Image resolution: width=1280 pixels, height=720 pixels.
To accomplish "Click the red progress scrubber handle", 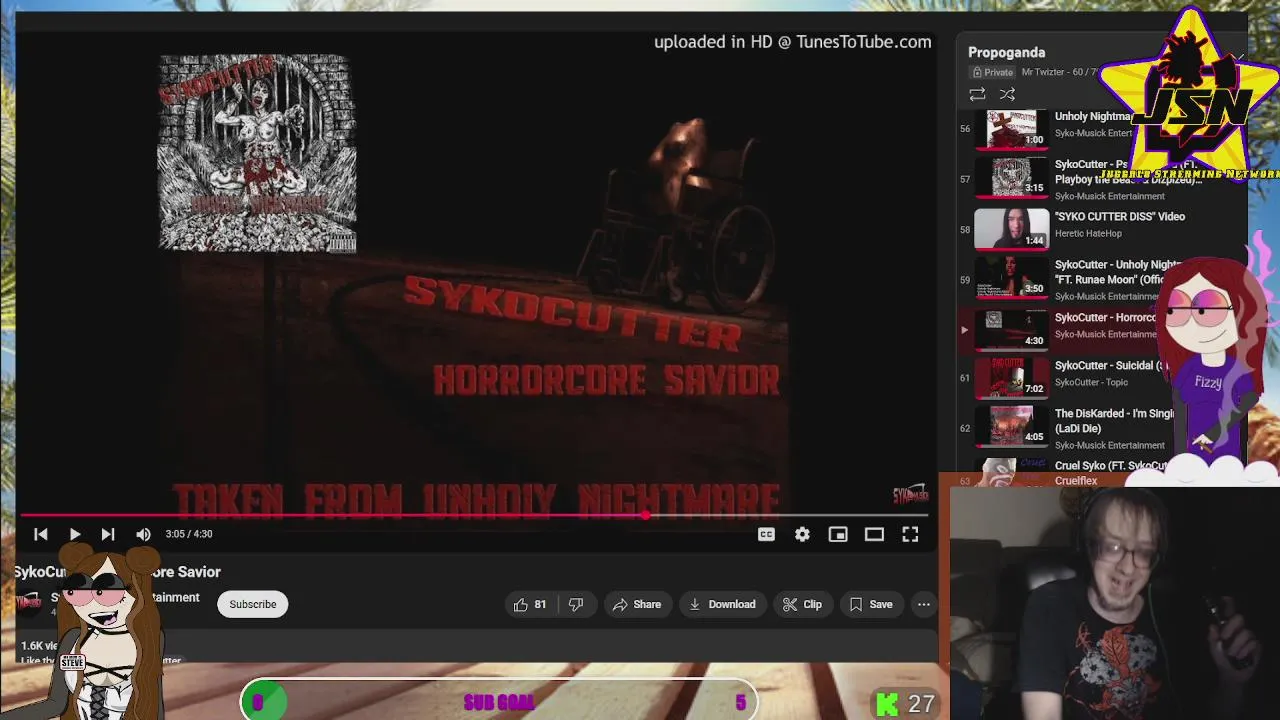I will 647,516.
